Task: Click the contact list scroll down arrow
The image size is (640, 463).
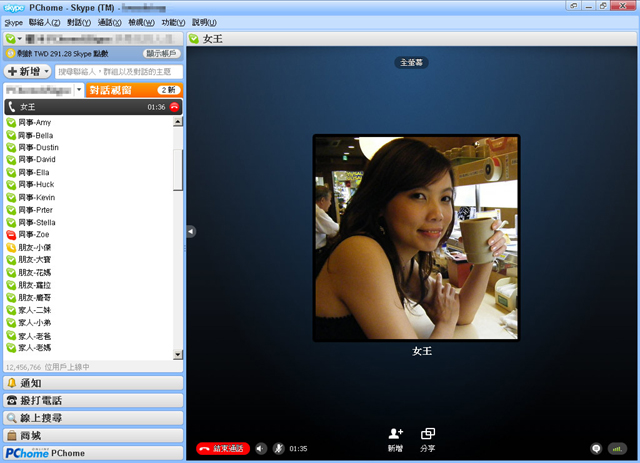Action: [178, 354]
